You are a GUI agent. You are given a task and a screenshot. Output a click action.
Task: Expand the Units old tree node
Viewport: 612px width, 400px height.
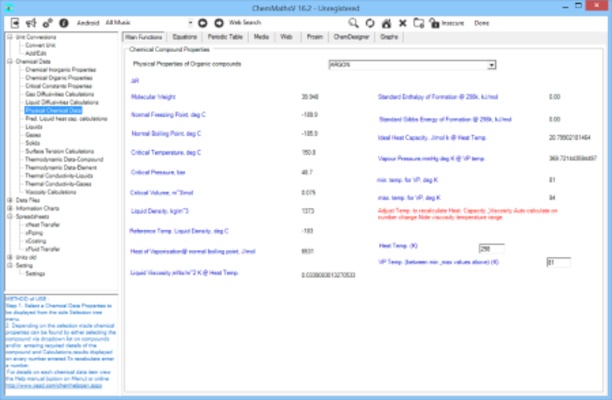pos(10,257)
